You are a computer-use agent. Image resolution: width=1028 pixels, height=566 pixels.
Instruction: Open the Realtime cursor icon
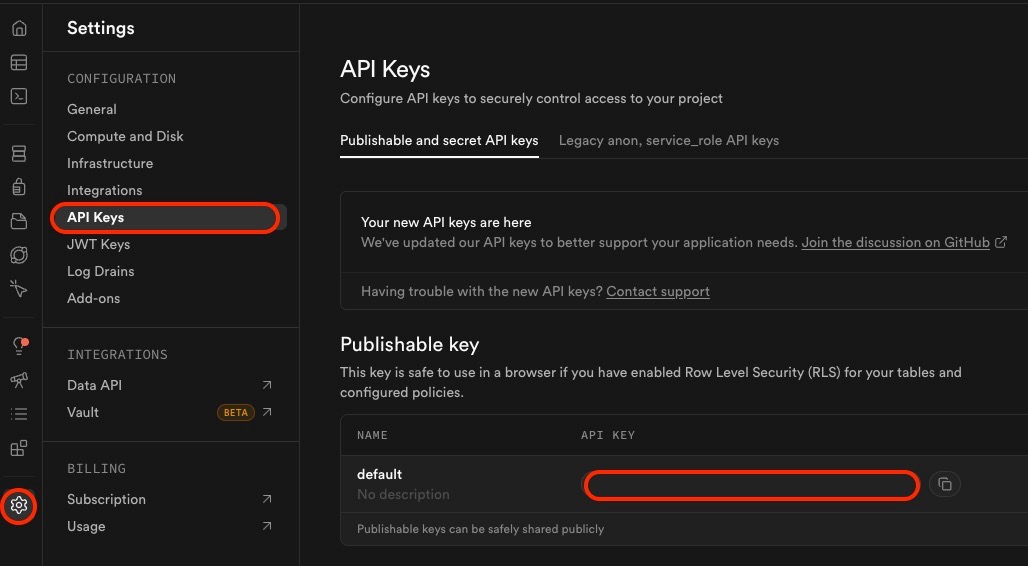pyautogui.click(x=19, y=289)
